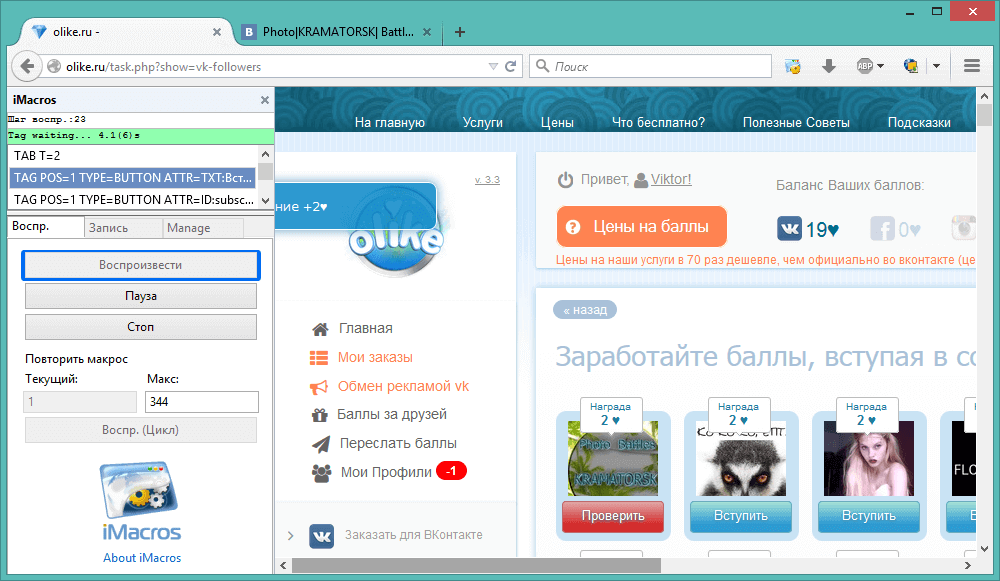Click the Текущий loop counter field
This screenshot has width=1000, height=581.
(x=80, y=402)
